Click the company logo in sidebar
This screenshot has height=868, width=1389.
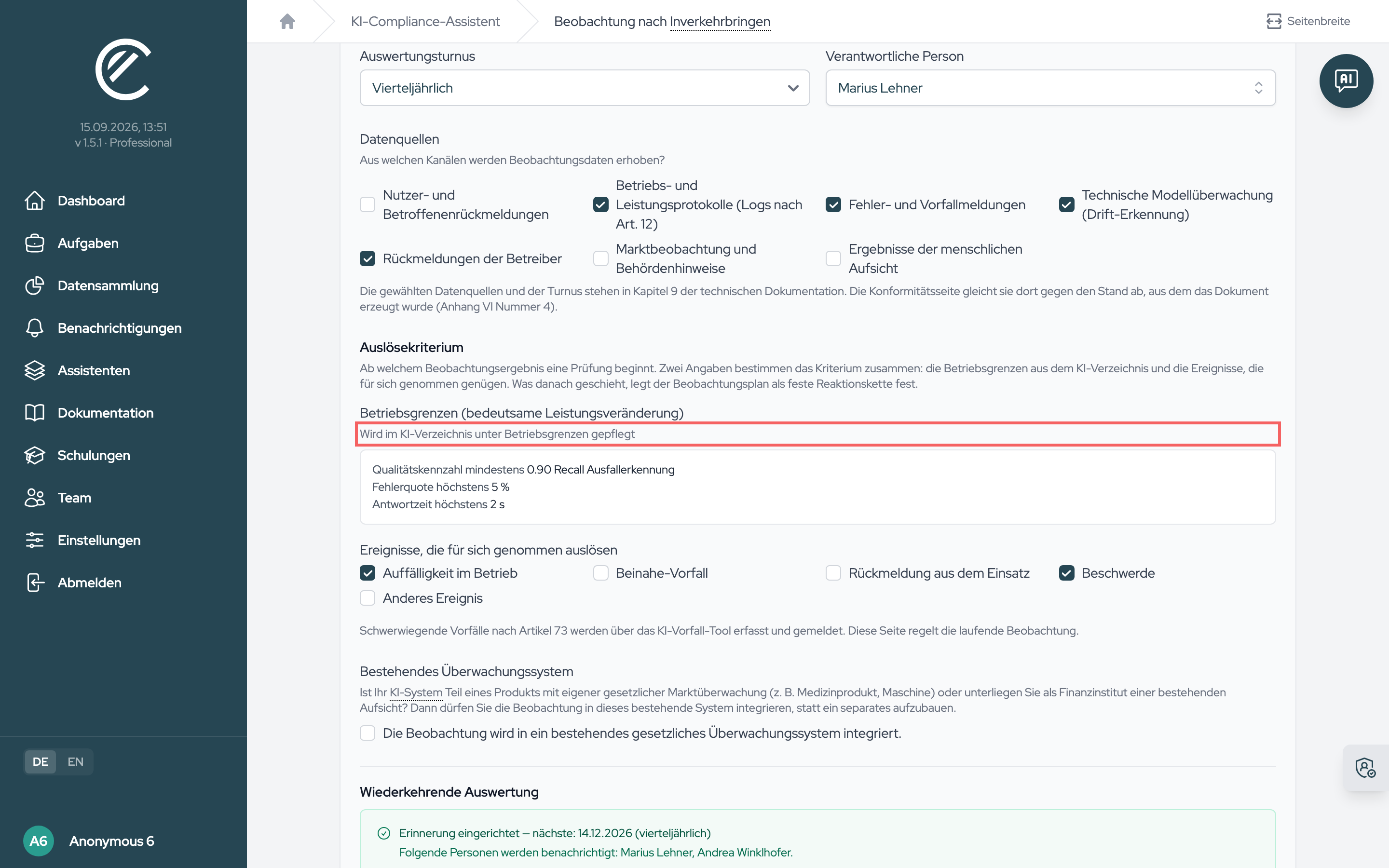(123, 69)
